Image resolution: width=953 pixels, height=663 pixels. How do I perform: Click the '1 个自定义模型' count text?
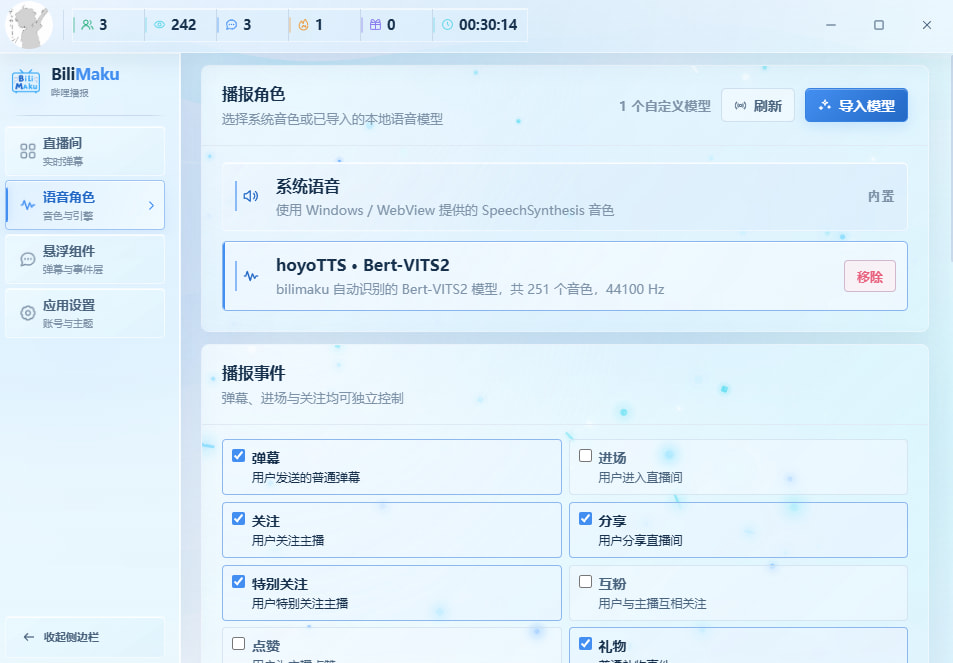coord(664,106)
